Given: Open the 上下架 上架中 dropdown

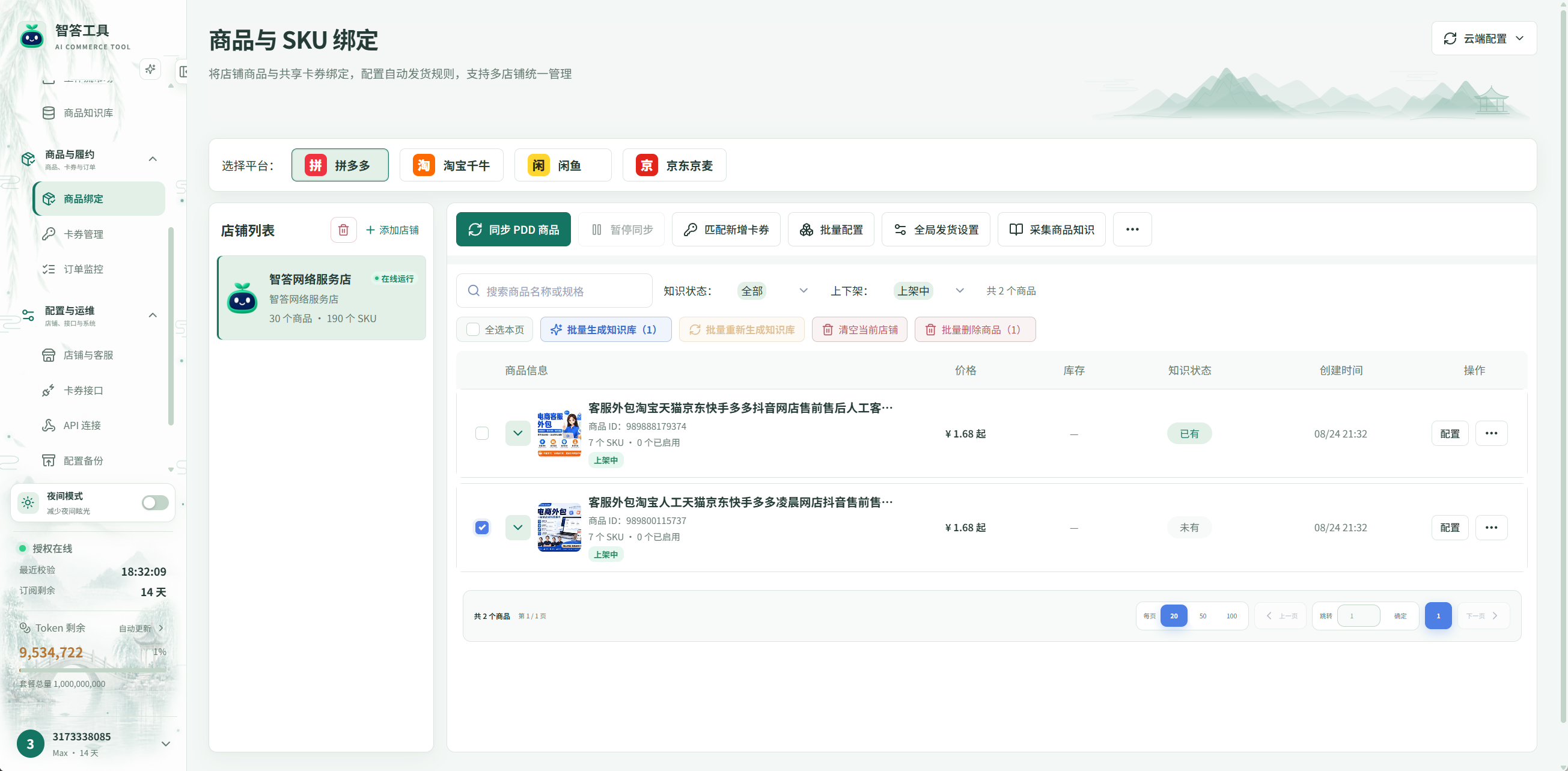Looking at the screenshot, I should [929, 291].
